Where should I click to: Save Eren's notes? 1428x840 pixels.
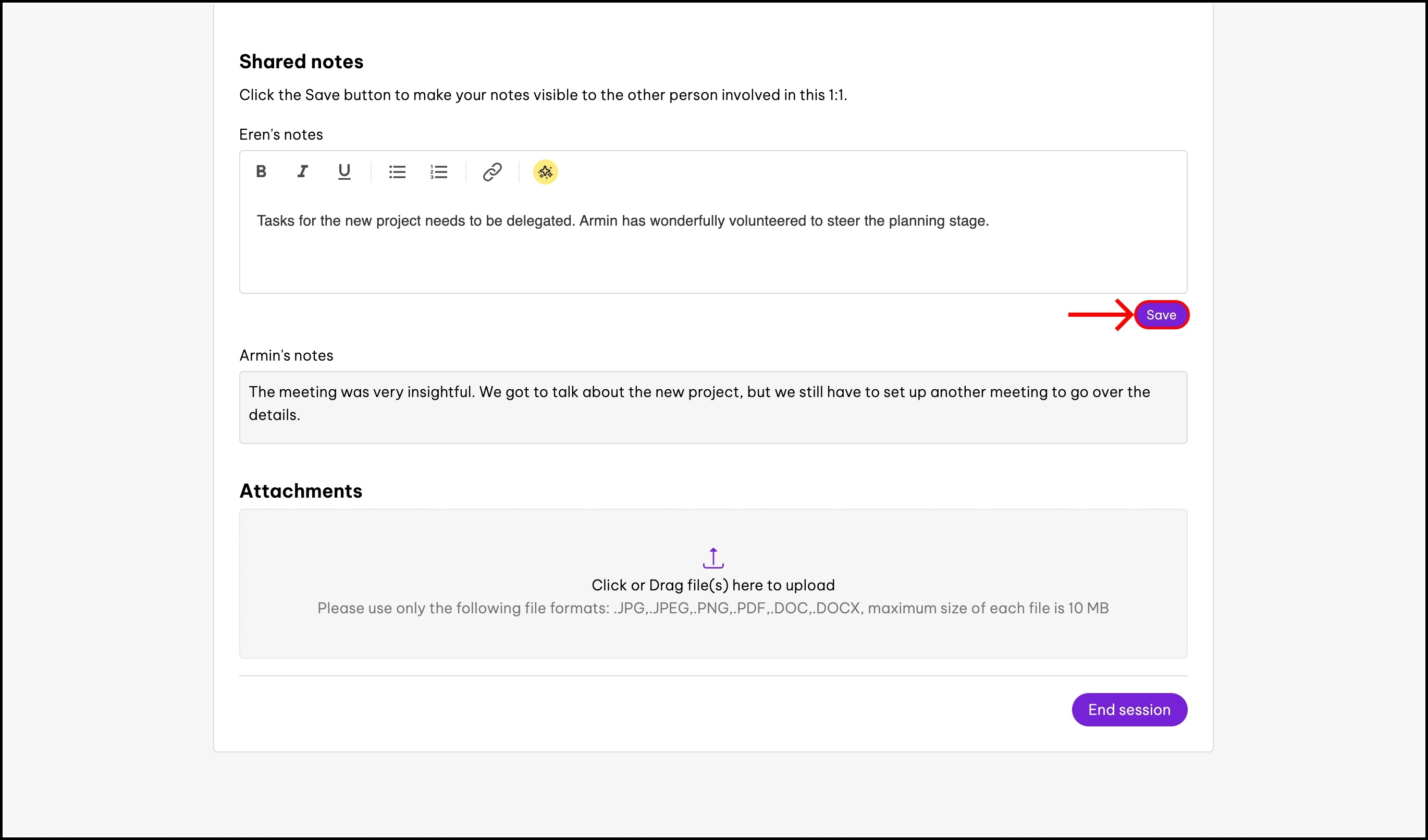coord(1161,315)
